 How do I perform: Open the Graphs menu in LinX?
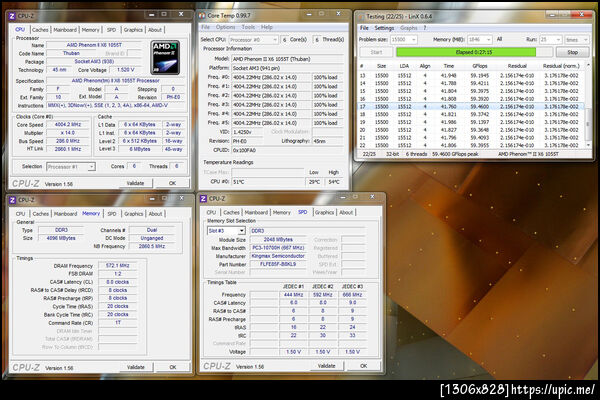409,28
